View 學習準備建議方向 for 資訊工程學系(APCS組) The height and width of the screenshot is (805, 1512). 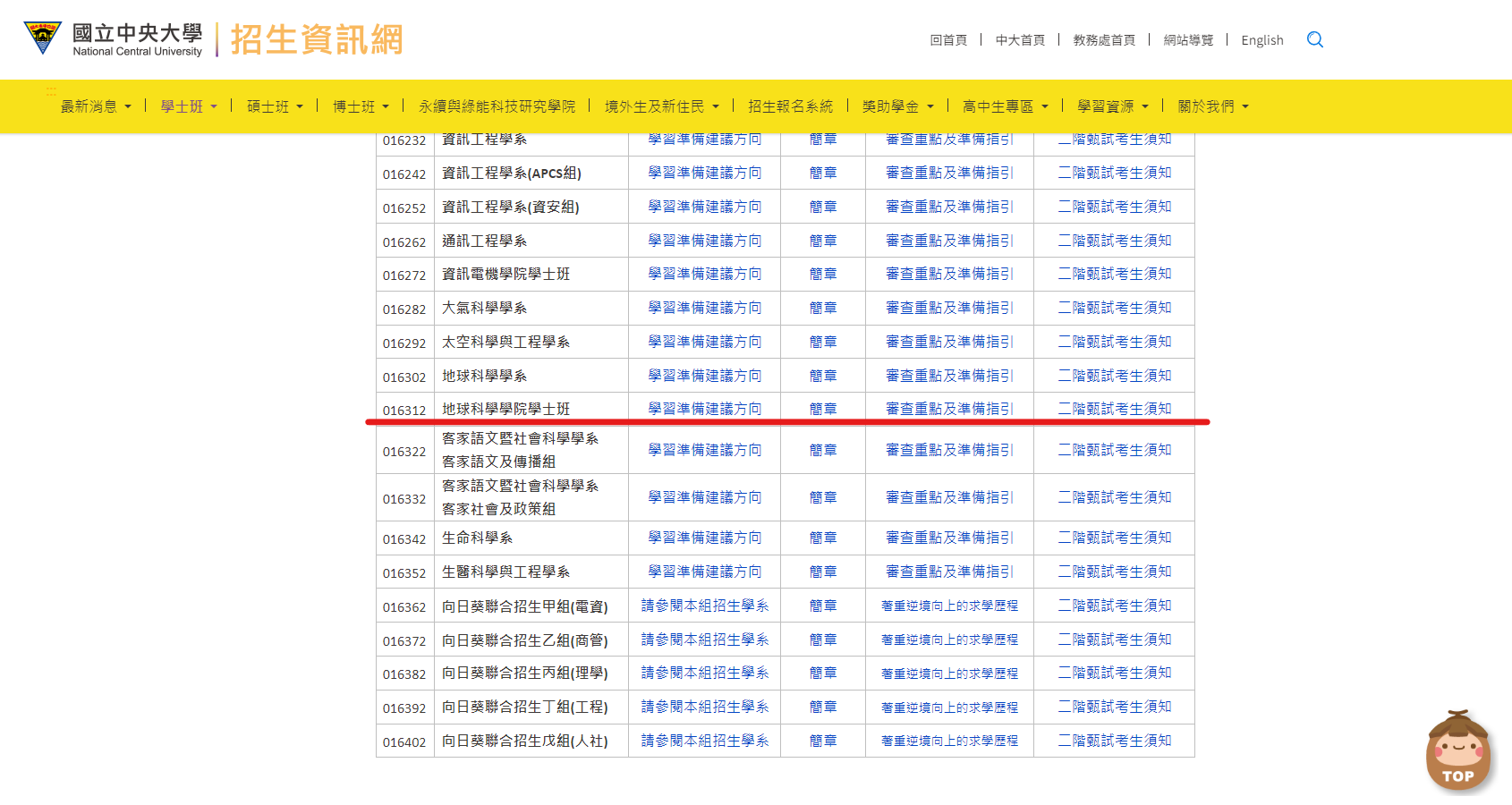(x=704, y=172)
